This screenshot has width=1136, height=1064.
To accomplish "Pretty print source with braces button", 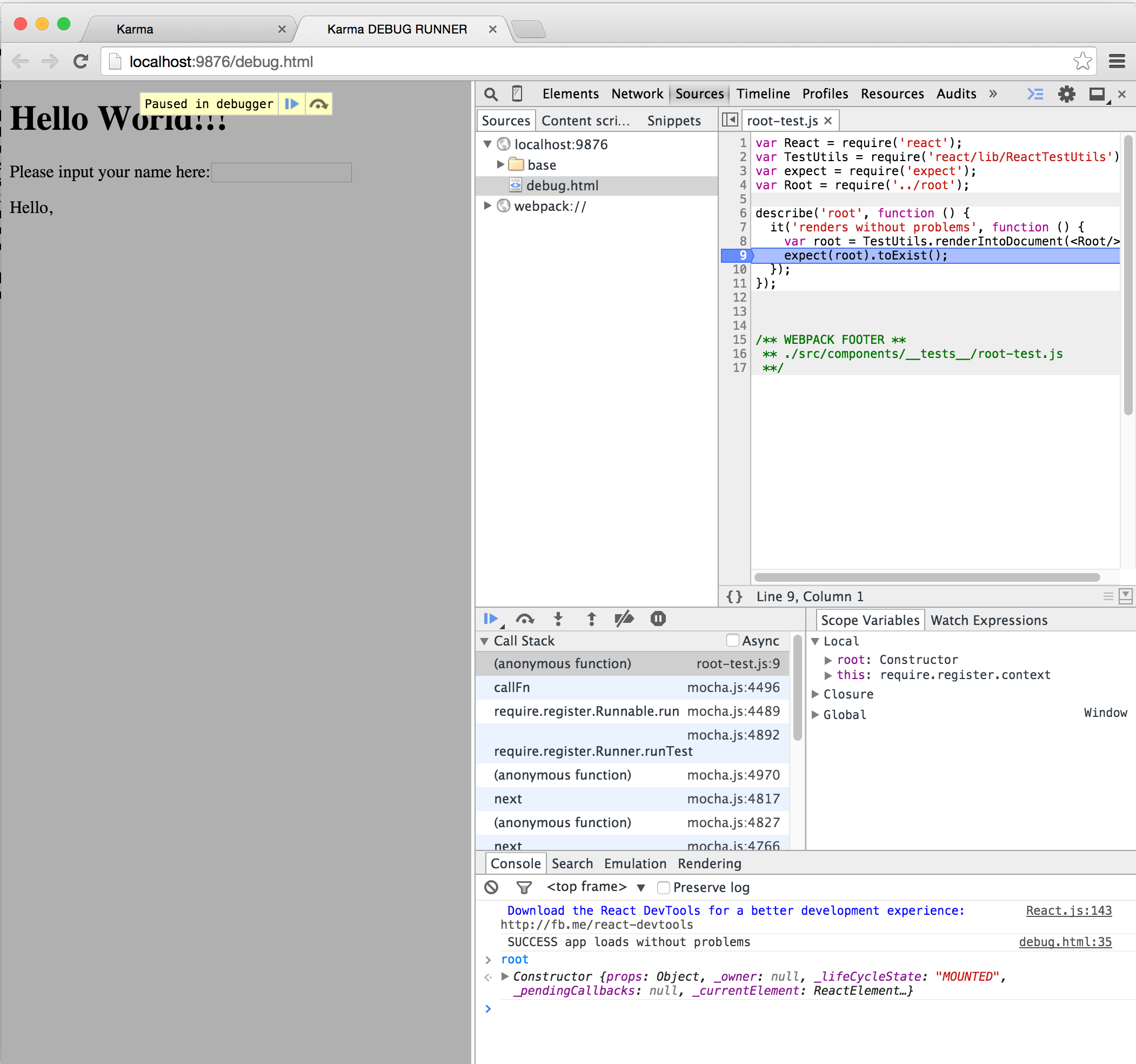I will [x=734, y=596].
